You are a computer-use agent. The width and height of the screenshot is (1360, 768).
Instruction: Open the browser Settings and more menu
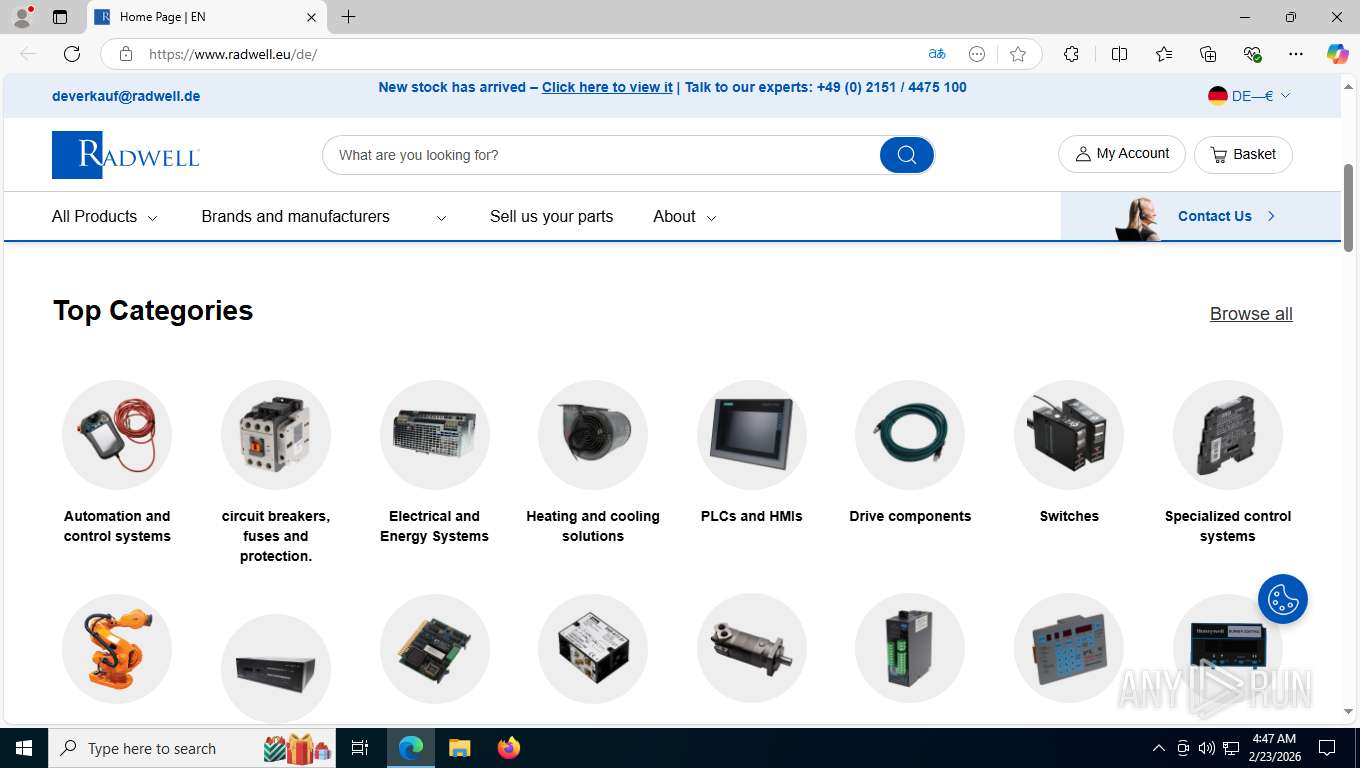pyautogui.click(x=1296, y=54)
